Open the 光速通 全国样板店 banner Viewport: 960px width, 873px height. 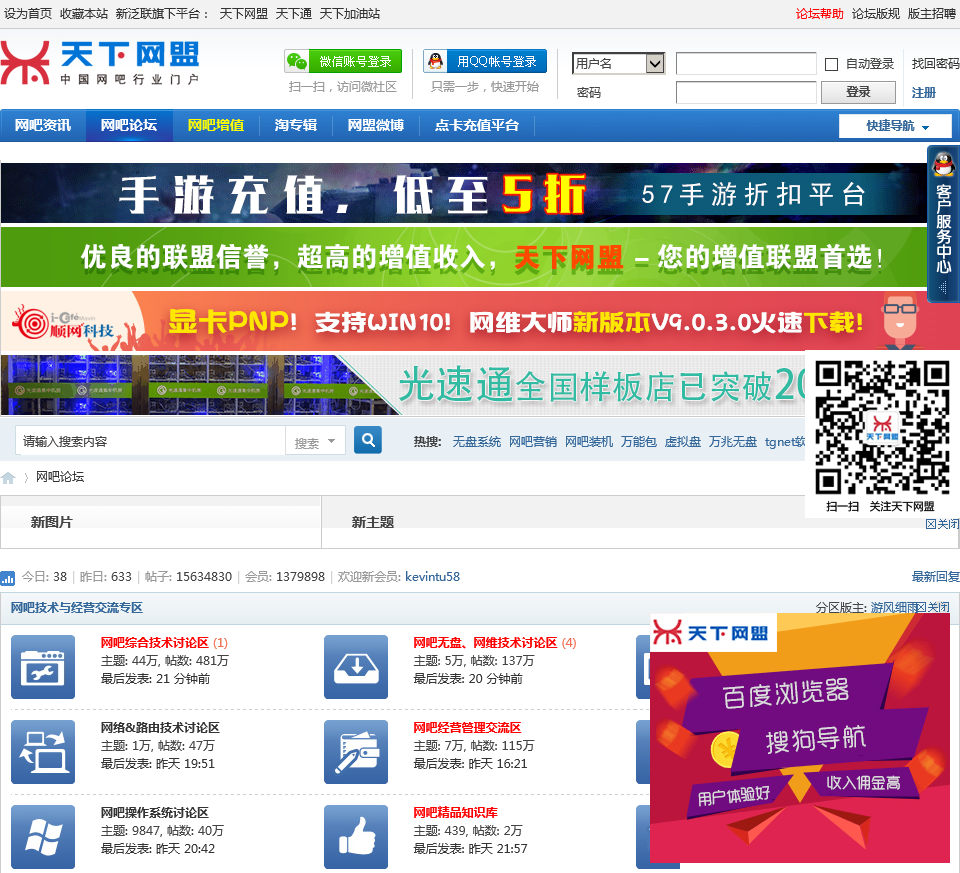coord(403,384)
